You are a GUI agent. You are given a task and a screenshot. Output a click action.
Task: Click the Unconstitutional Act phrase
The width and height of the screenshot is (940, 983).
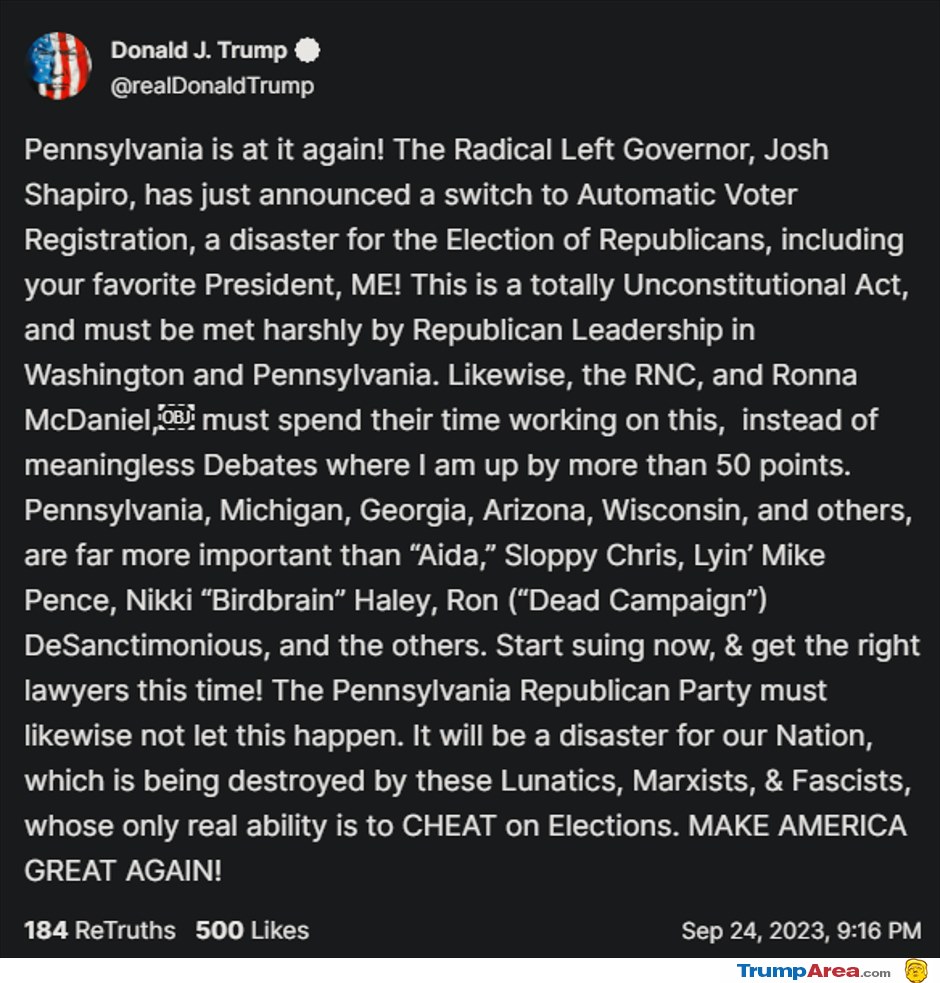[766, 285]
